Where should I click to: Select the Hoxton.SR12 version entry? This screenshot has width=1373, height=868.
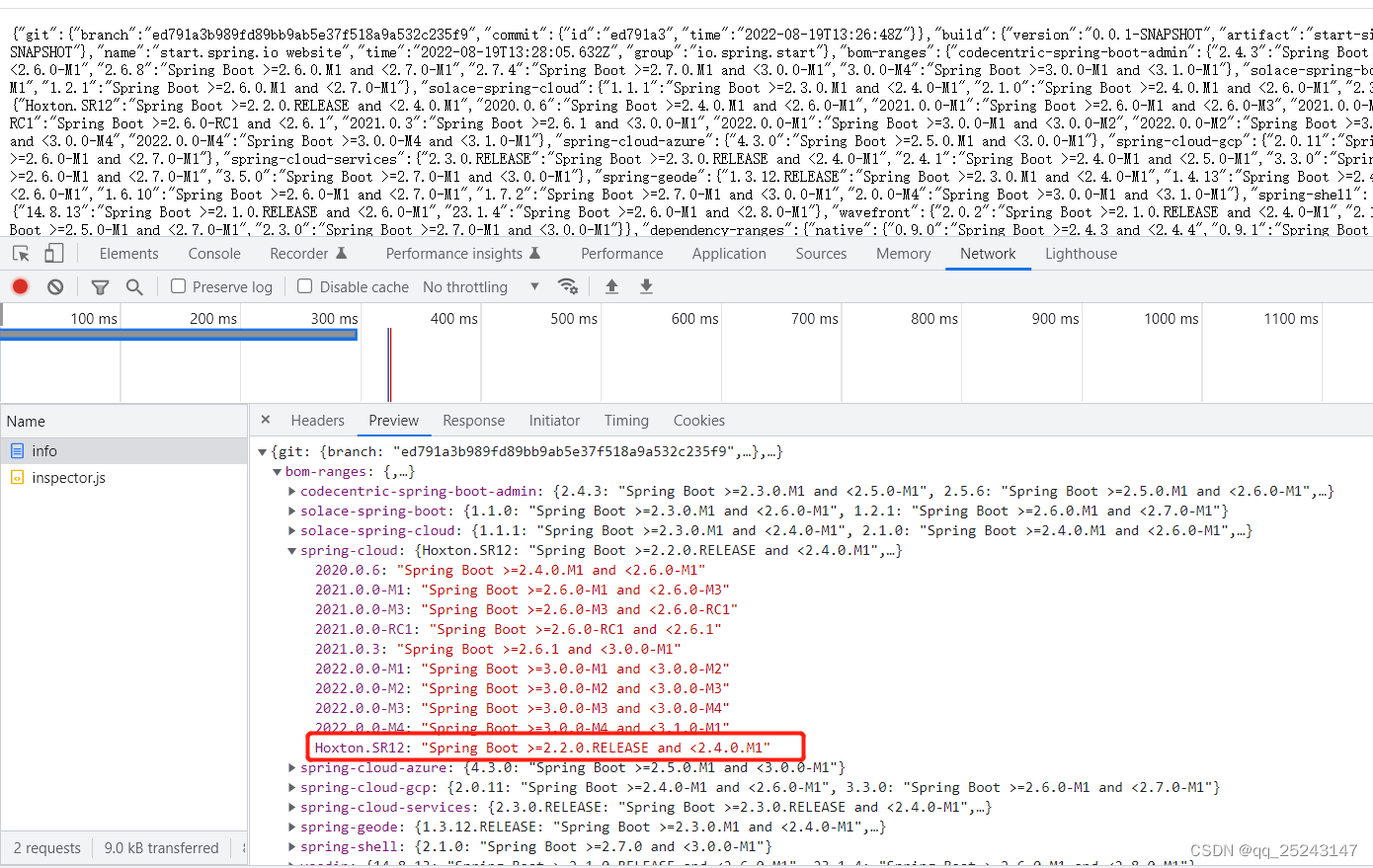[542, 748]
